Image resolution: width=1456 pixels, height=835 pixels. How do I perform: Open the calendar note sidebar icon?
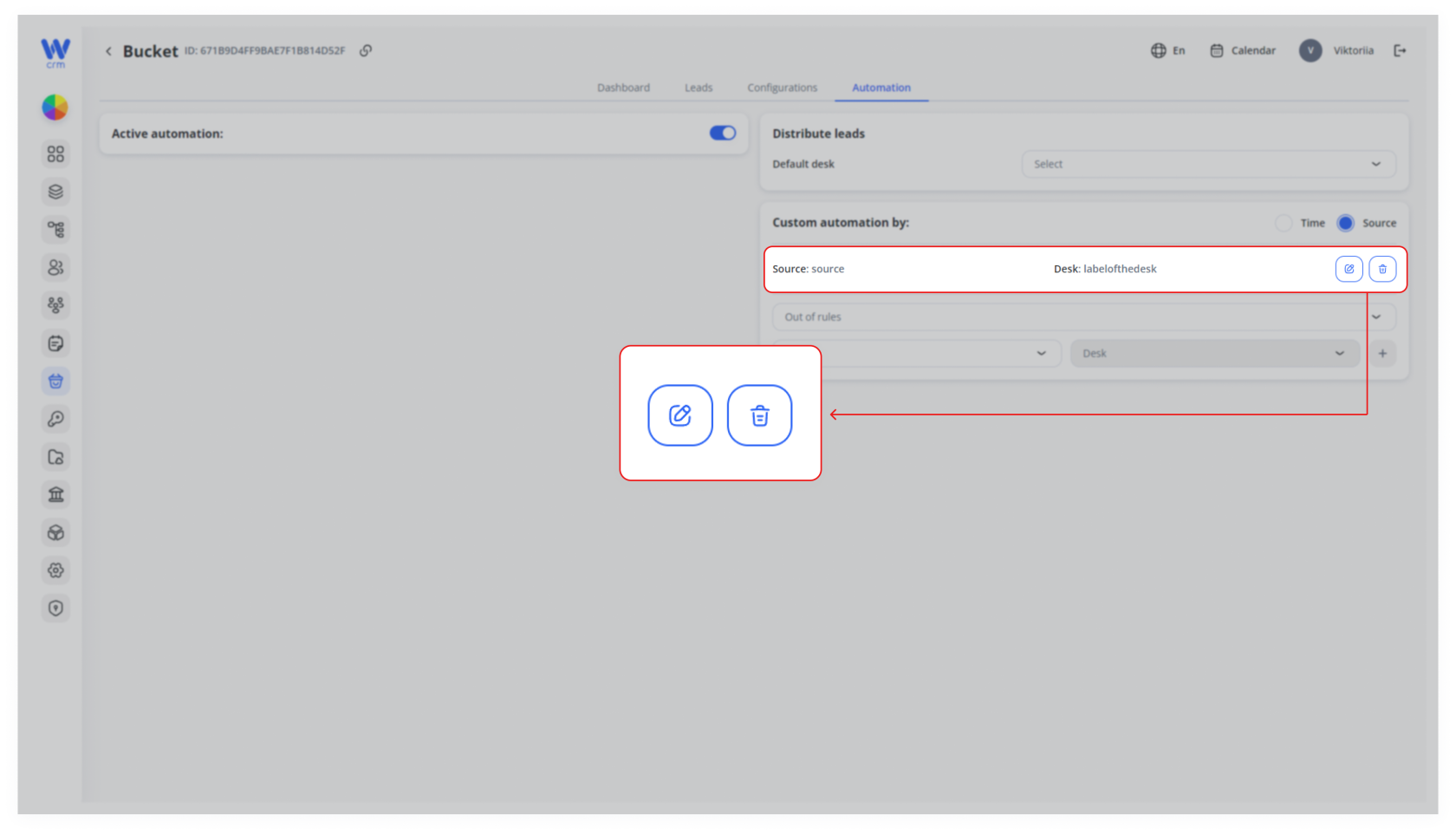pos(55,343)
